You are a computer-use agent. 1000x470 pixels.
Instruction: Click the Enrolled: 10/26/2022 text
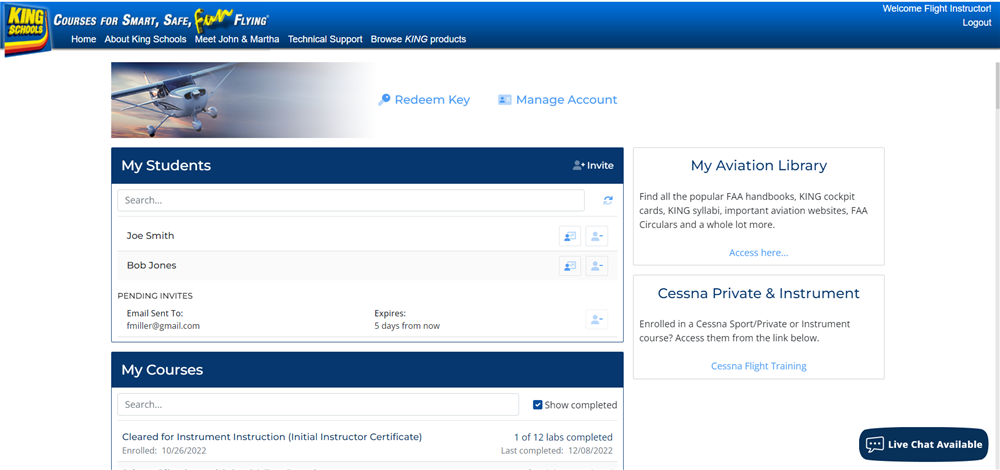point(164,451)
